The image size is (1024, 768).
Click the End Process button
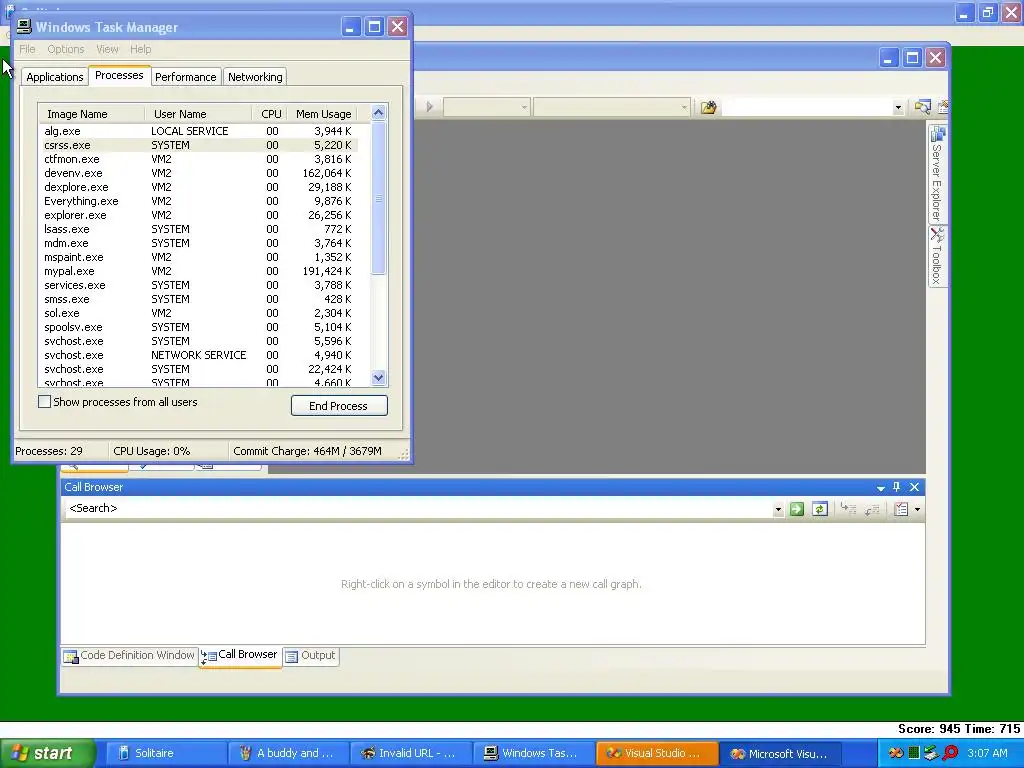pyautogui.click(x=339, y=406)
